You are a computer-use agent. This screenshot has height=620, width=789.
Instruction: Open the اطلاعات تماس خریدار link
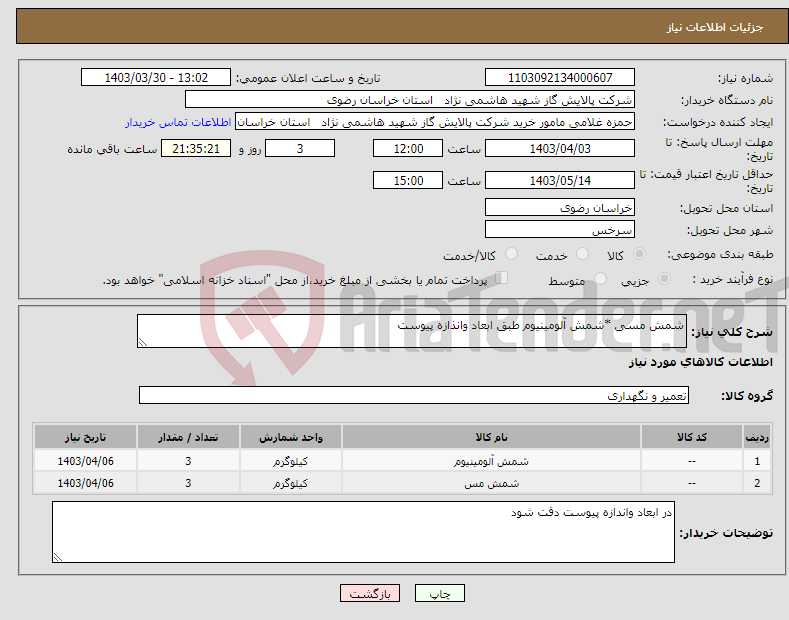click(178, 122)
